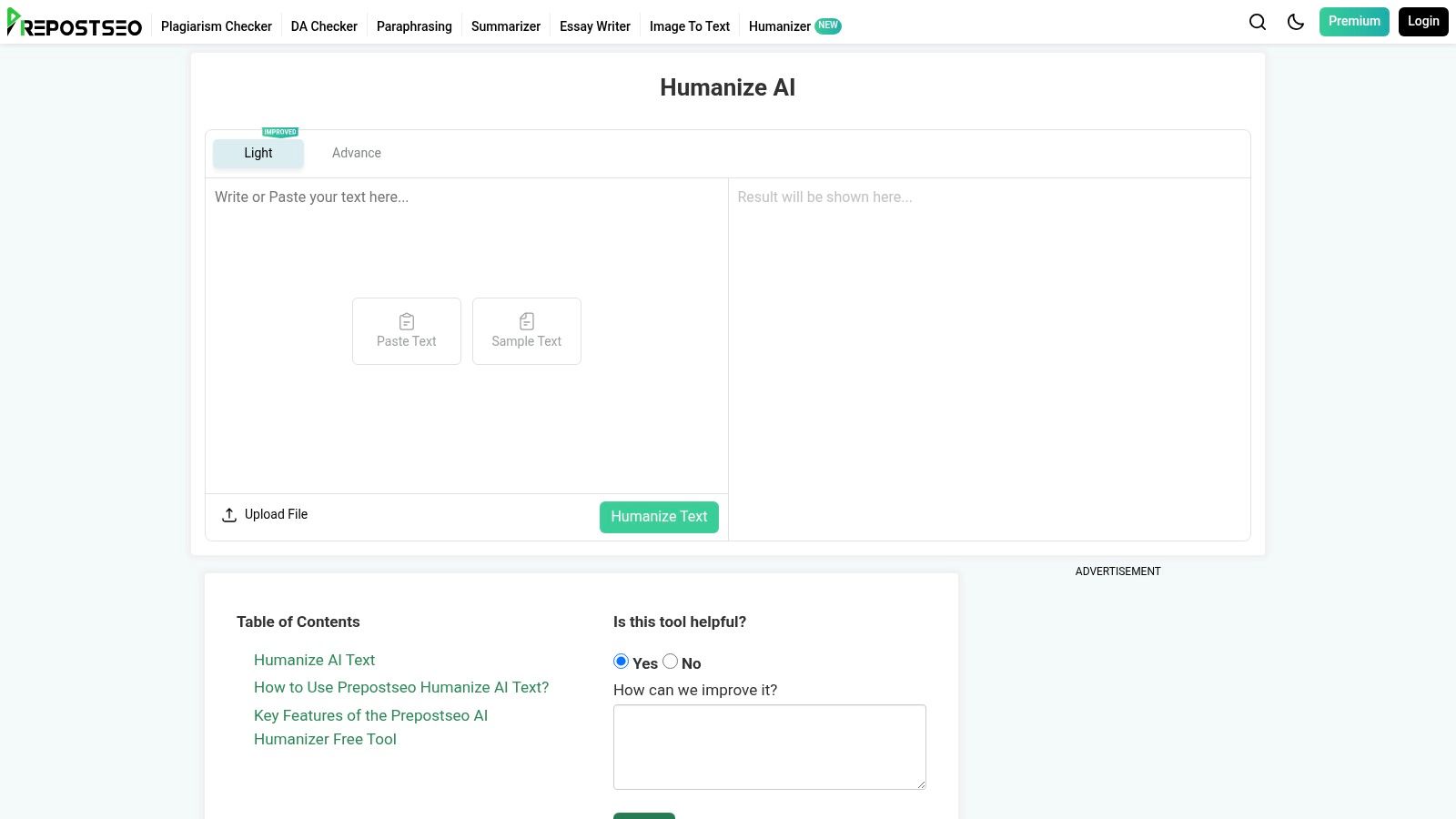The width and height of the screenshot is (1456, 819).
Task: Click the Sample Text document icon
Action: click(x=527, y=321)
